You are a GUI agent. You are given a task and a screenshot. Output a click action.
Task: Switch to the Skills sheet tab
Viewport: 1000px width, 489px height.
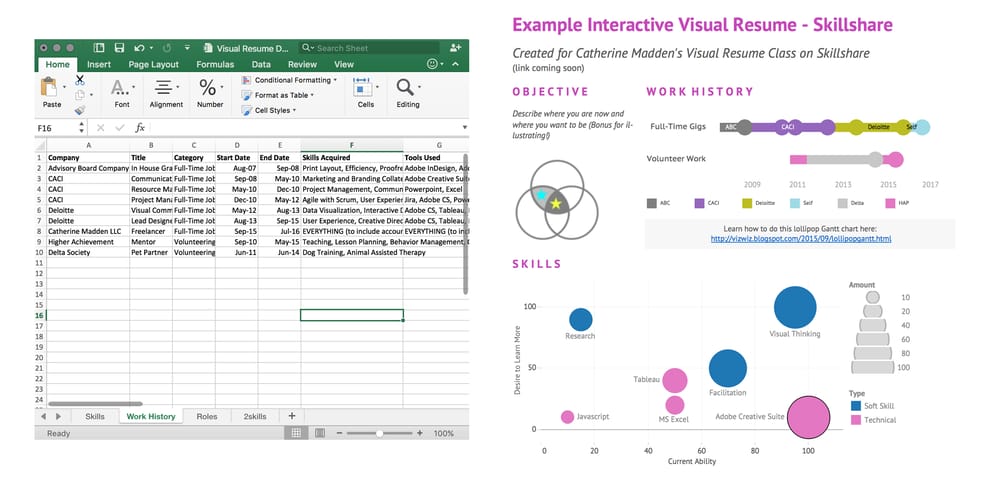[x=95, y=416]
